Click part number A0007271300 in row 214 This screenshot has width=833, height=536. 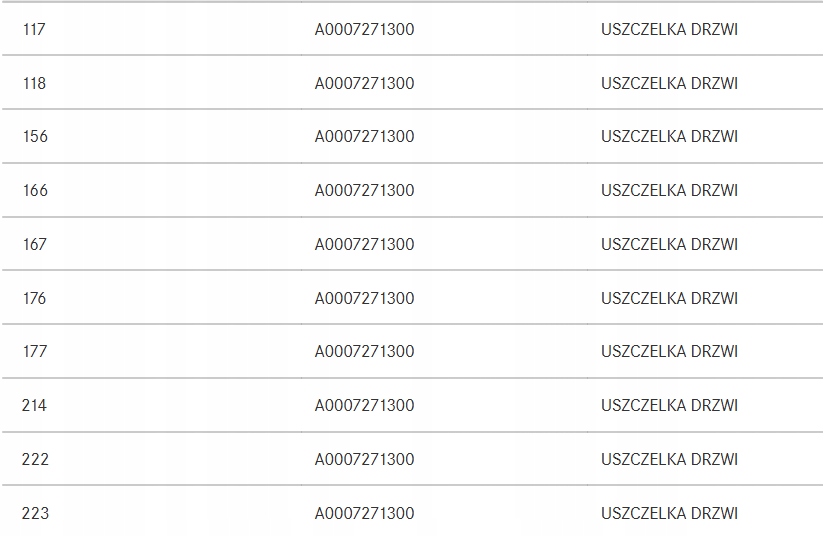tap(364, 406)
